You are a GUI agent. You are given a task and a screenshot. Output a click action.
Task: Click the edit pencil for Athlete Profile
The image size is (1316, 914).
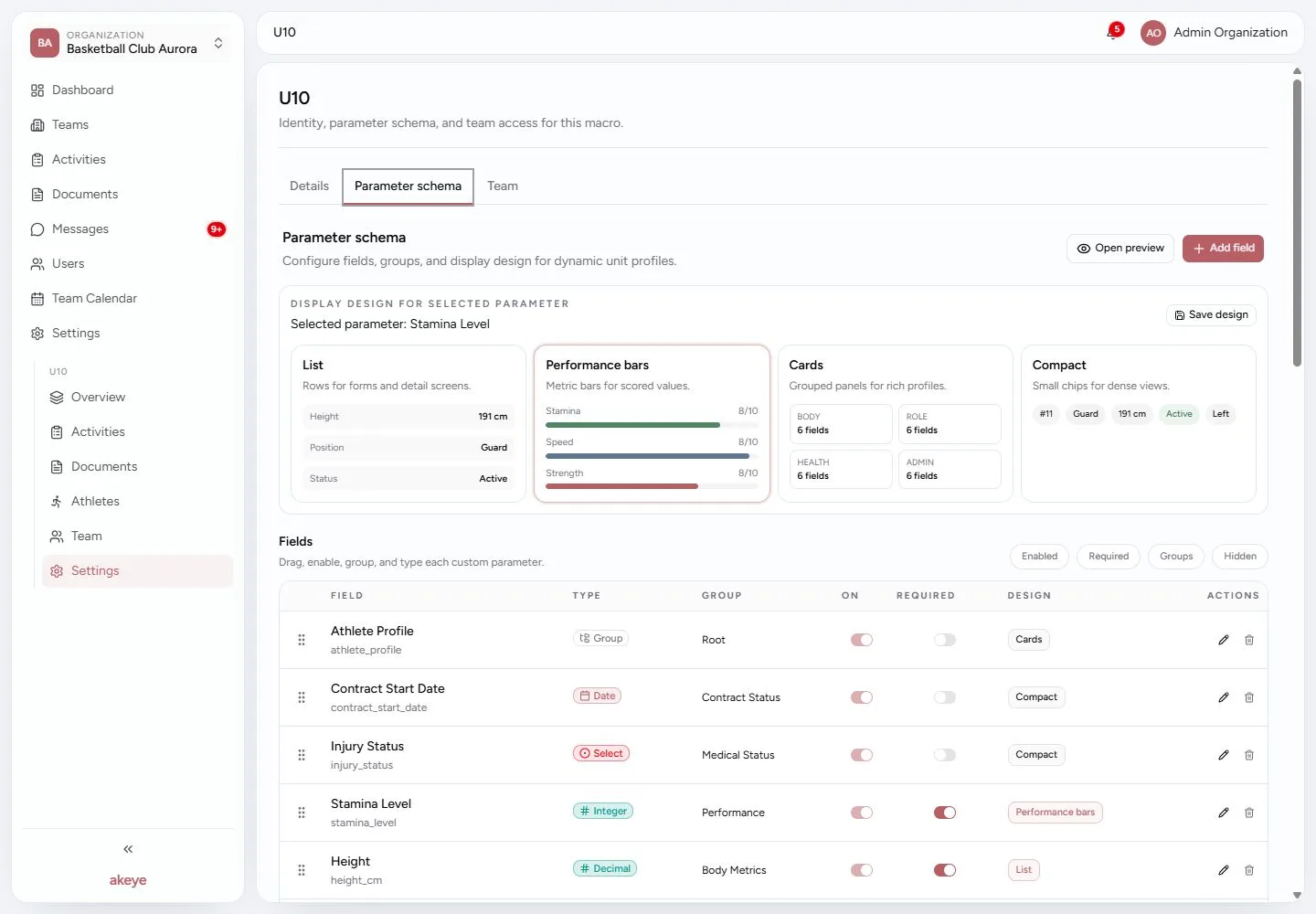tap(1224, 640)
